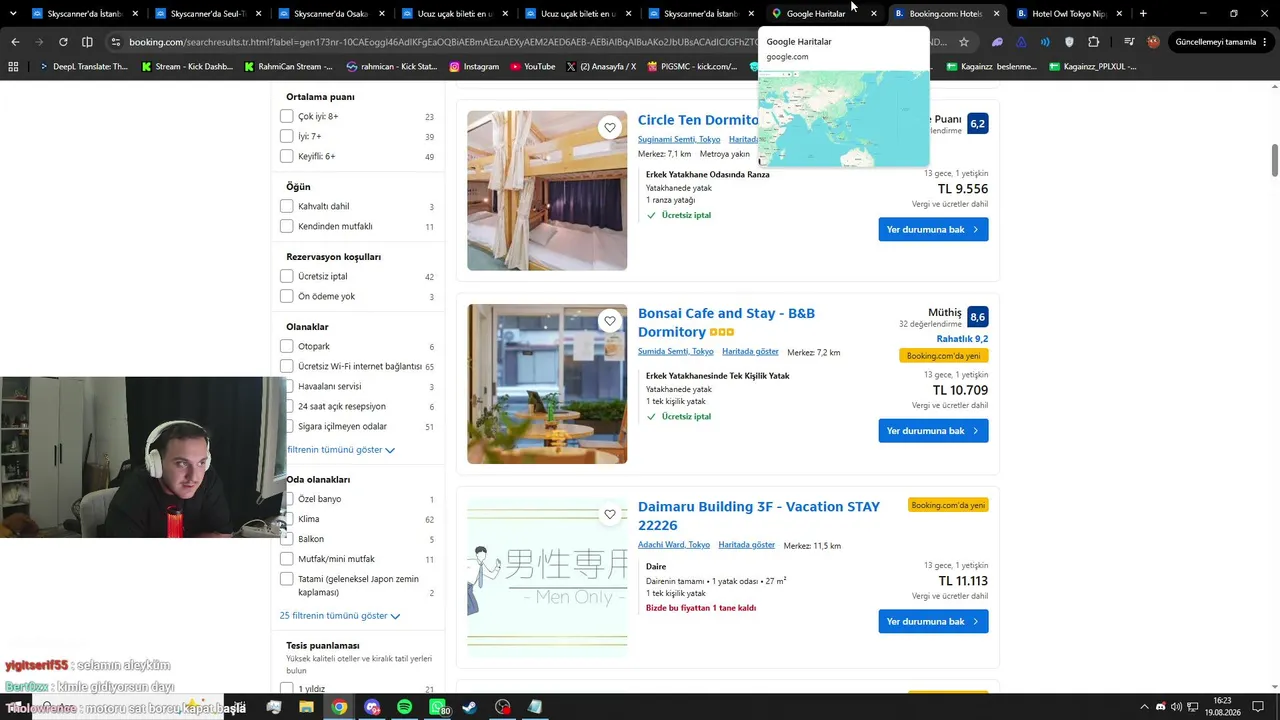Go back with the browser back arrow

(x=15, y=42)
